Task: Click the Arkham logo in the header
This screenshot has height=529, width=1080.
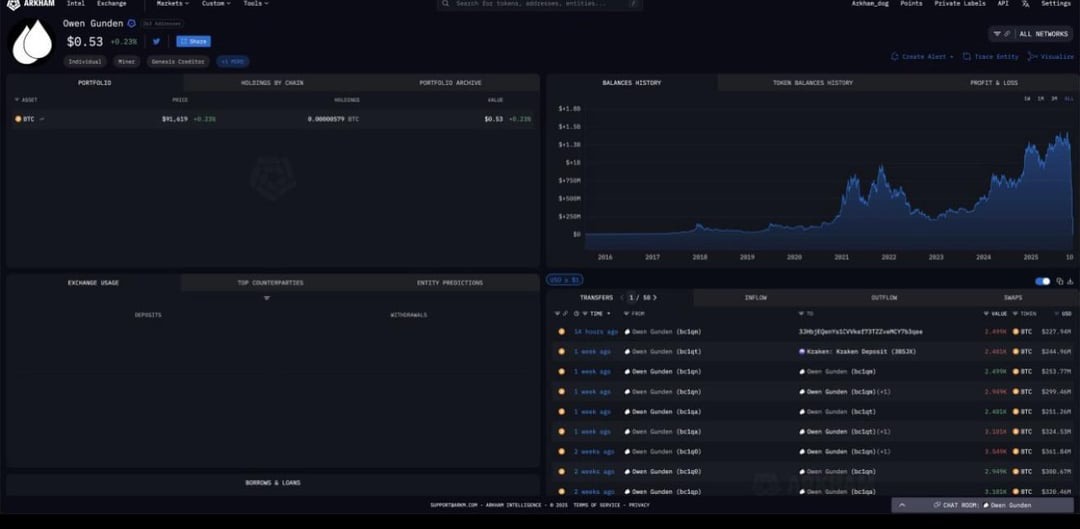Action: point(31,4)
